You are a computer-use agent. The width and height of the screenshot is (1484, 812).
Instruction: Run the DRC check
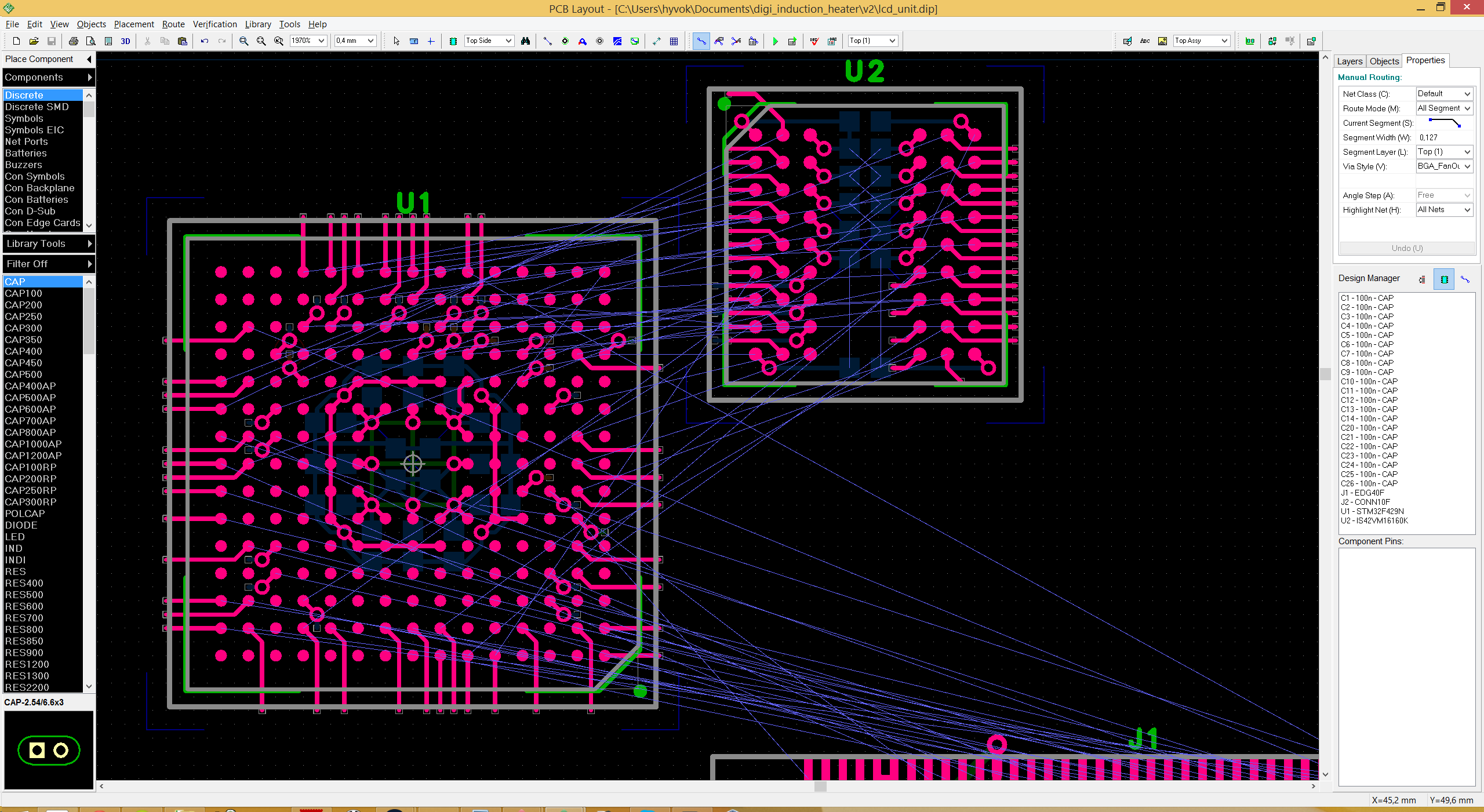814,41
